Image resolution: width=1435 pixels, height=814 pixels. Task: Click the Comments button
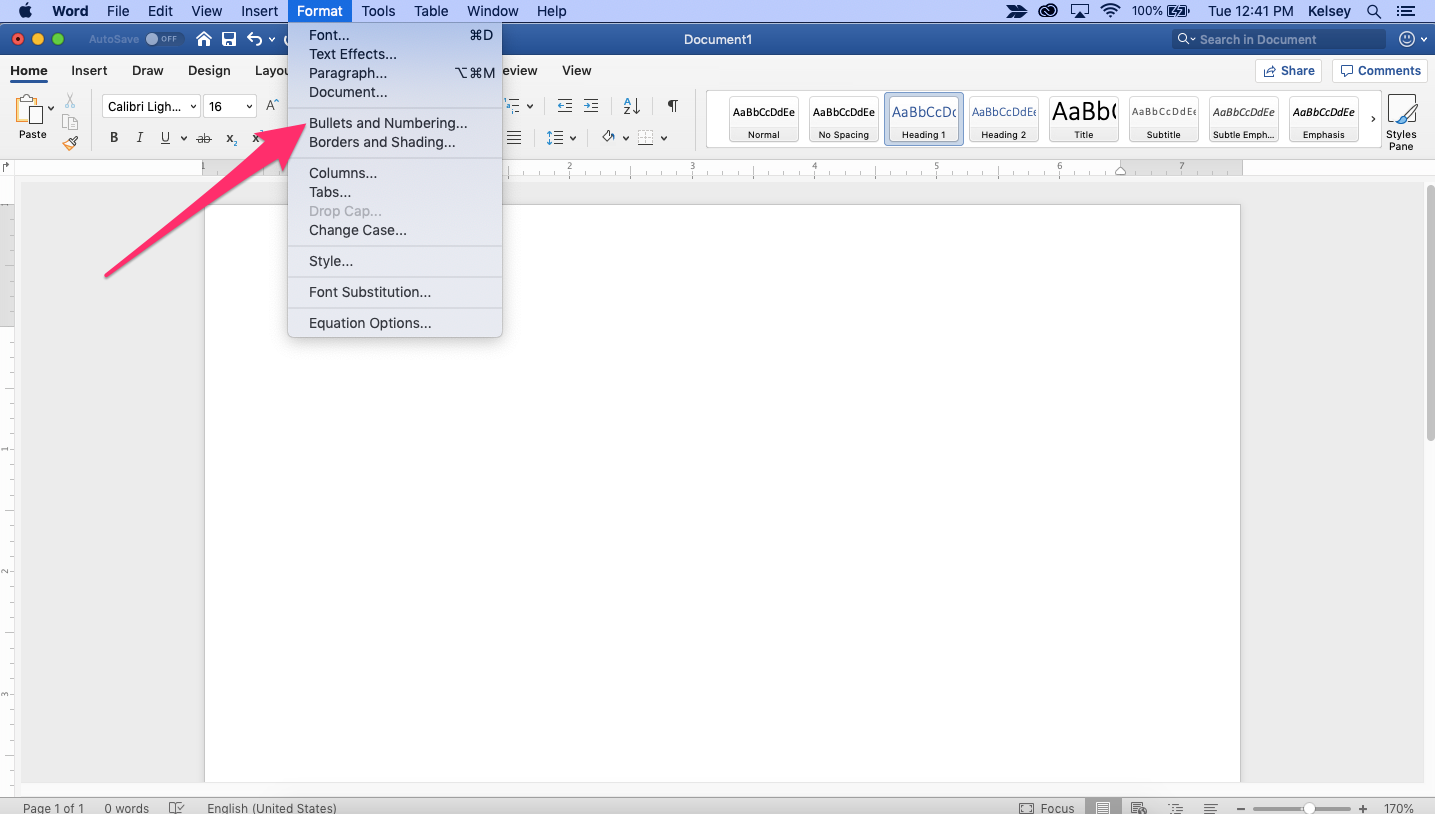(1380, 71)
